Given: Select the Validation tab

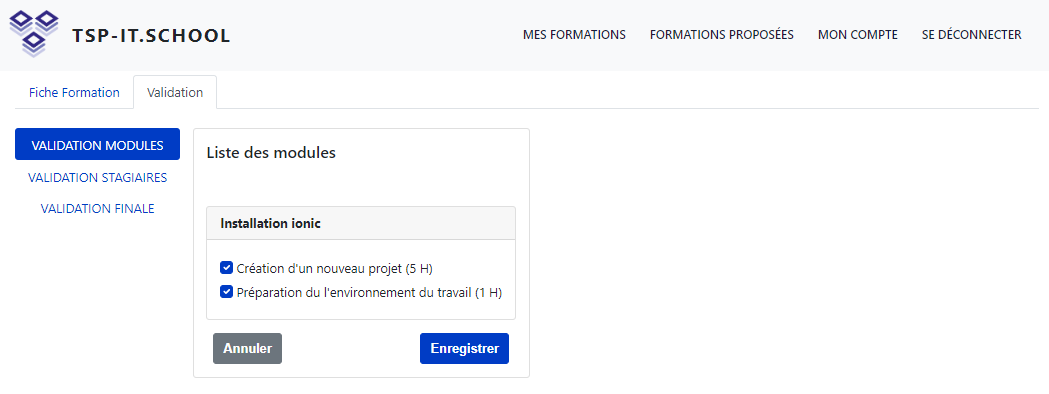Looking at the screenshot, I should click(x=175, y=92).
